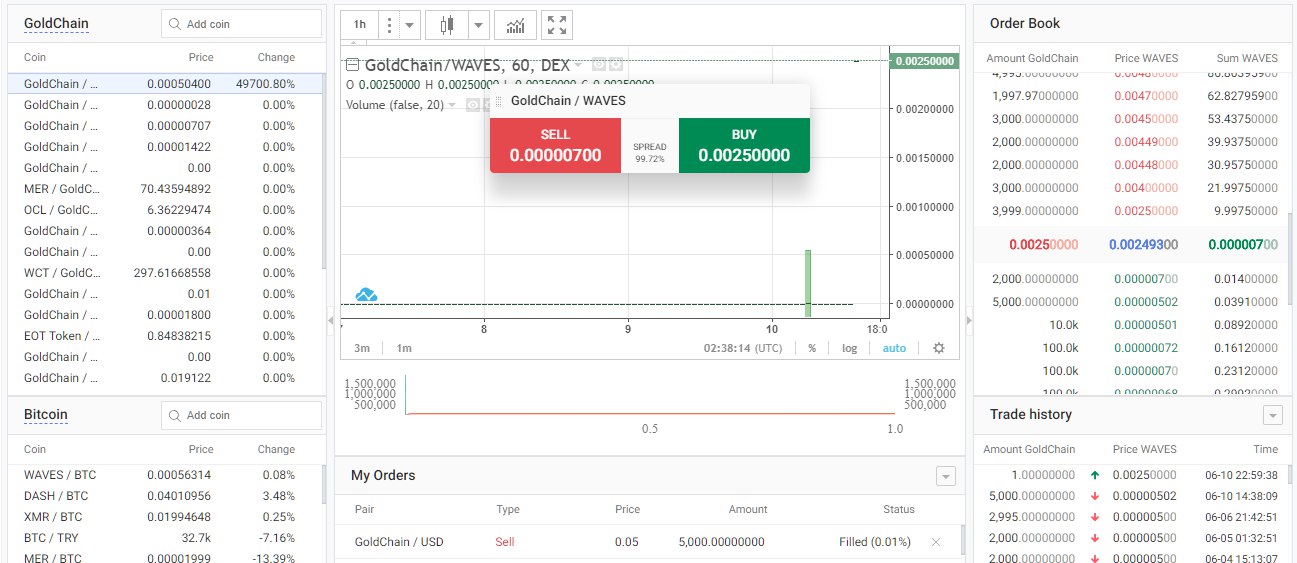Click the red SELL 0.00000700 button
This screenshot has height=563, width=1297.
click(x=555, y=145)
